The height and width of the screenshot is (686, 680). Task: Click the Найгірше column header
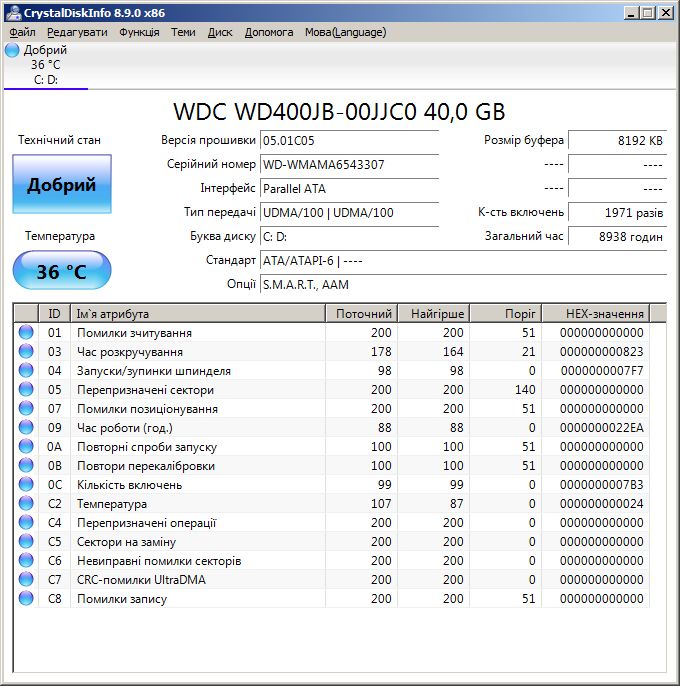pos(434,314)
